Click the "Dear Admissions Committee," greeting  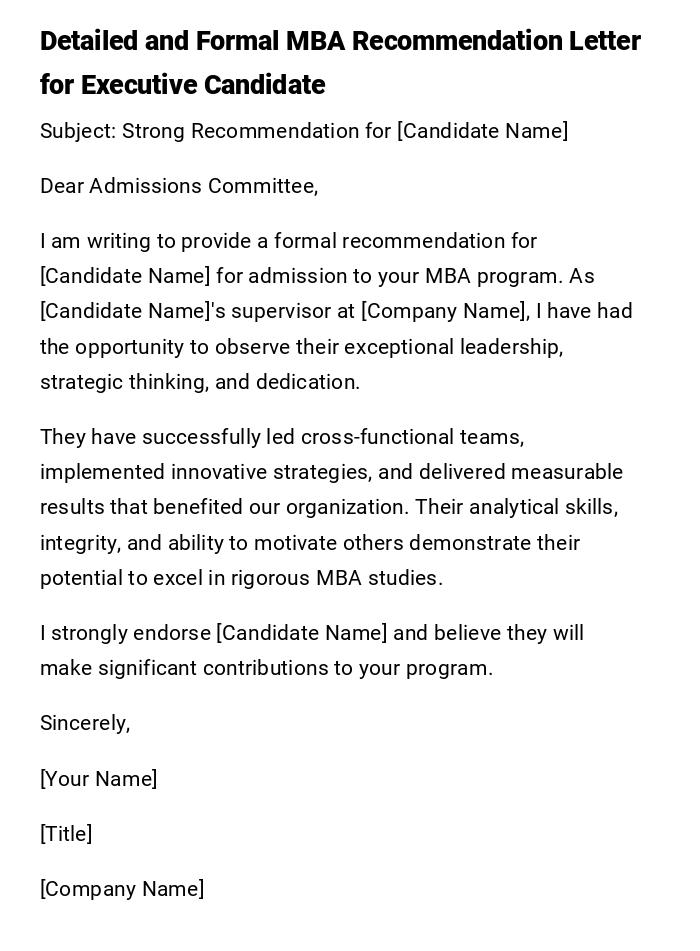[179, 186]
